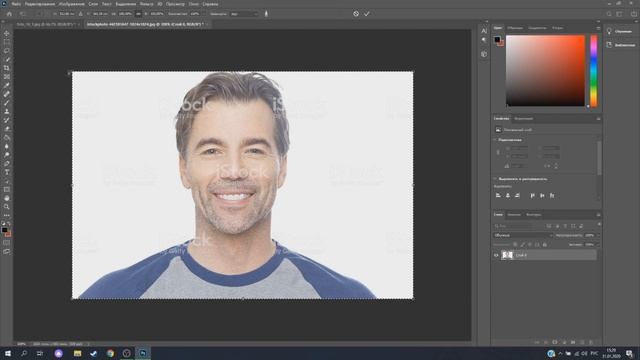The width and height of the screenshot is (640, 360).
Task: Select the Rectangular Marquee tool
Action: (x=7, y=42)
